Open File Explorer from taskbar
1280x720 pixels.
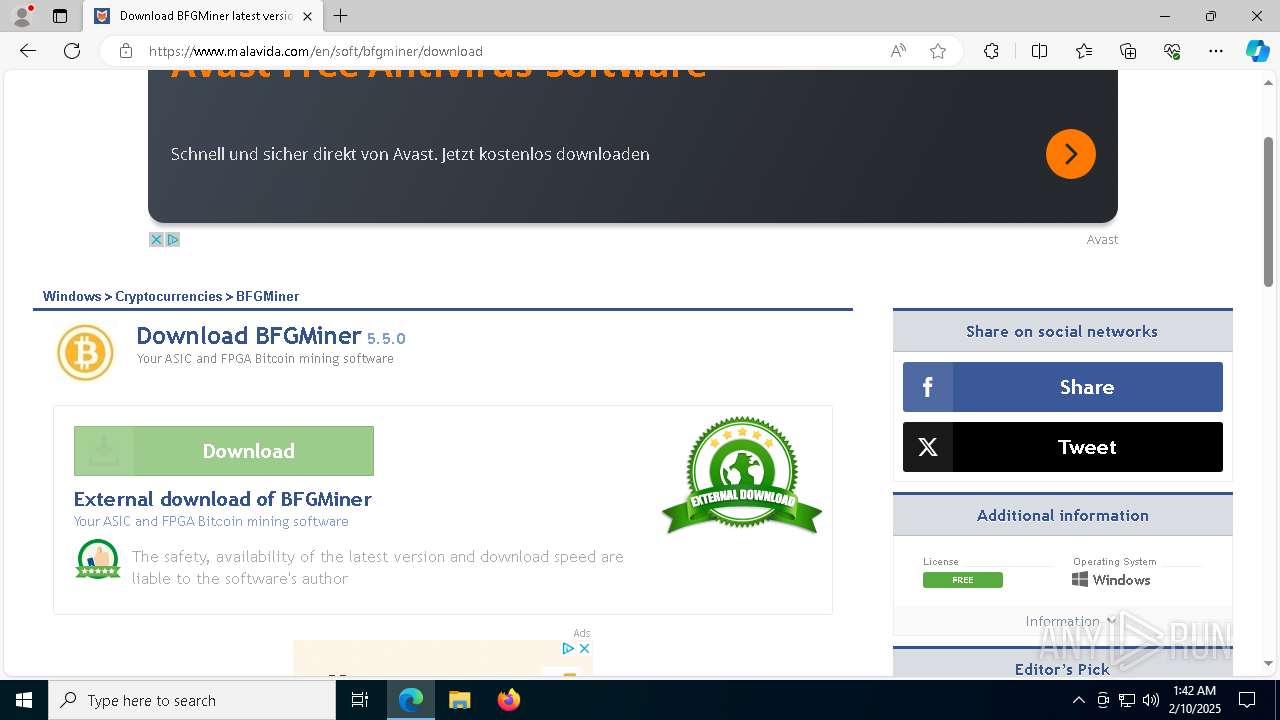pyautogui.click(x=459, y=700)
